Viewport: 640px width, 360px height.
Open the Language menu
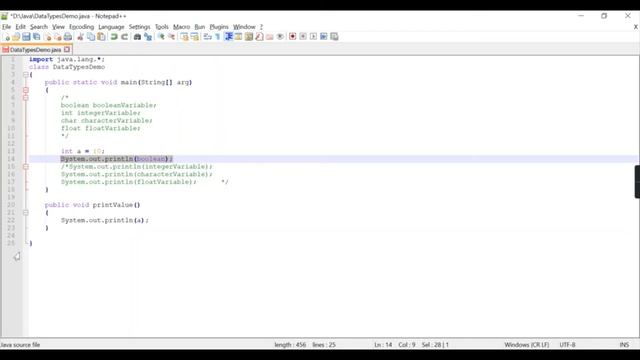(111, 27)
